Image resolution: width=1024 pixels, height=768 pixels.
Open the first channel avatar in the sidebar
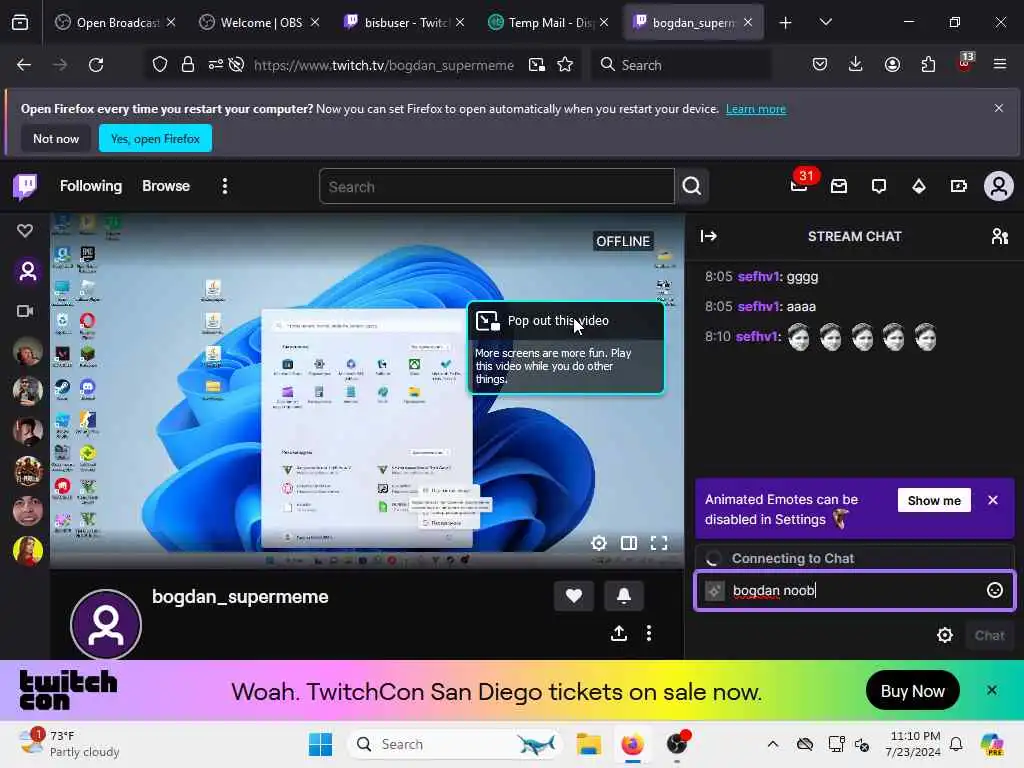[x=28, y=351]
